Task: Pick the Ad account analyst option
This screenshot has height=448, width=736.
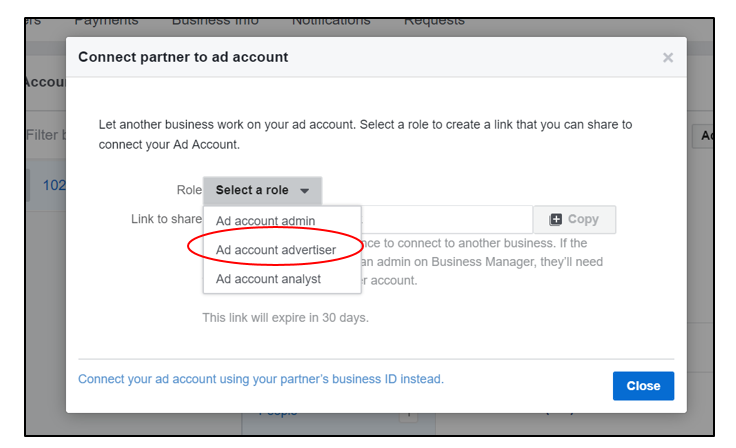Action: point(268,279)
